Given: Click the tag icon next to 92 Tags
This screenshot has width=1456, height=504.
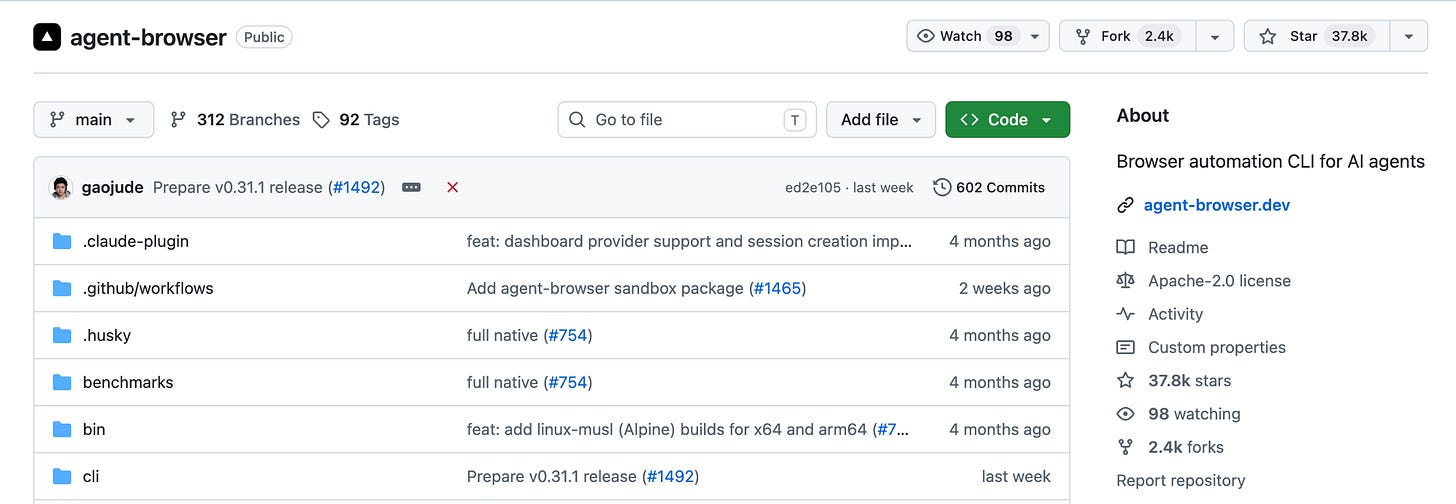Looking at the screenshot, I should pos(321,120).
